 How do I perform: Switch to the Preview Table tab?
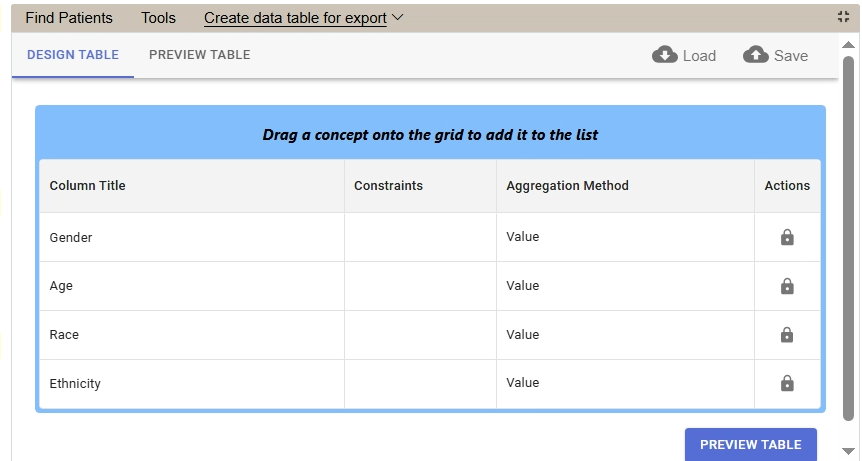coord(199,55)
